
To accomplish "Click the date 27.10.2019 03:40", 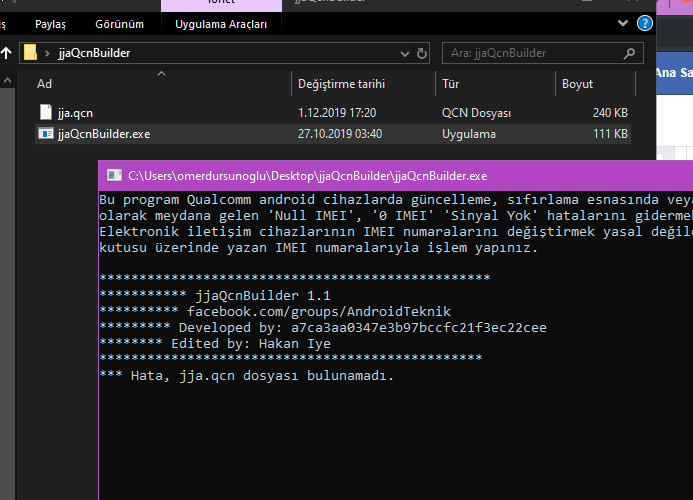I will tap(340, 134).
